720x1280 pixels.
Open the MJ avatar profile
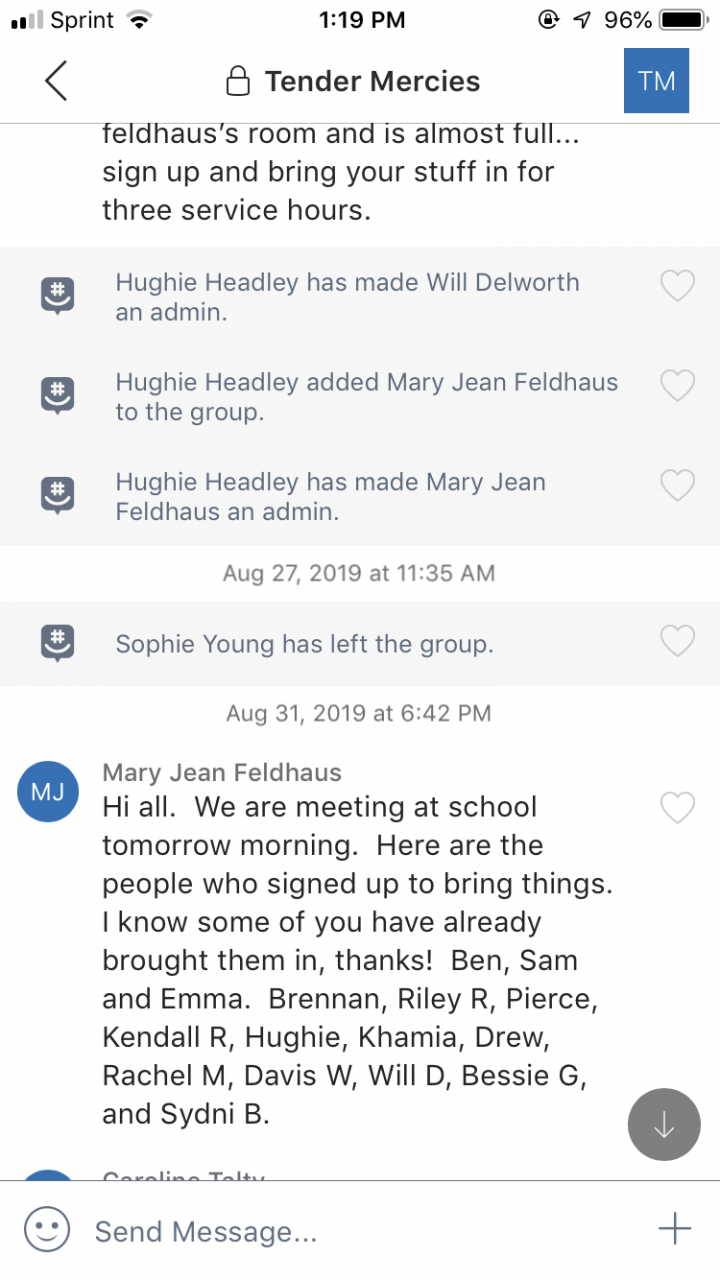click(48, 792)
